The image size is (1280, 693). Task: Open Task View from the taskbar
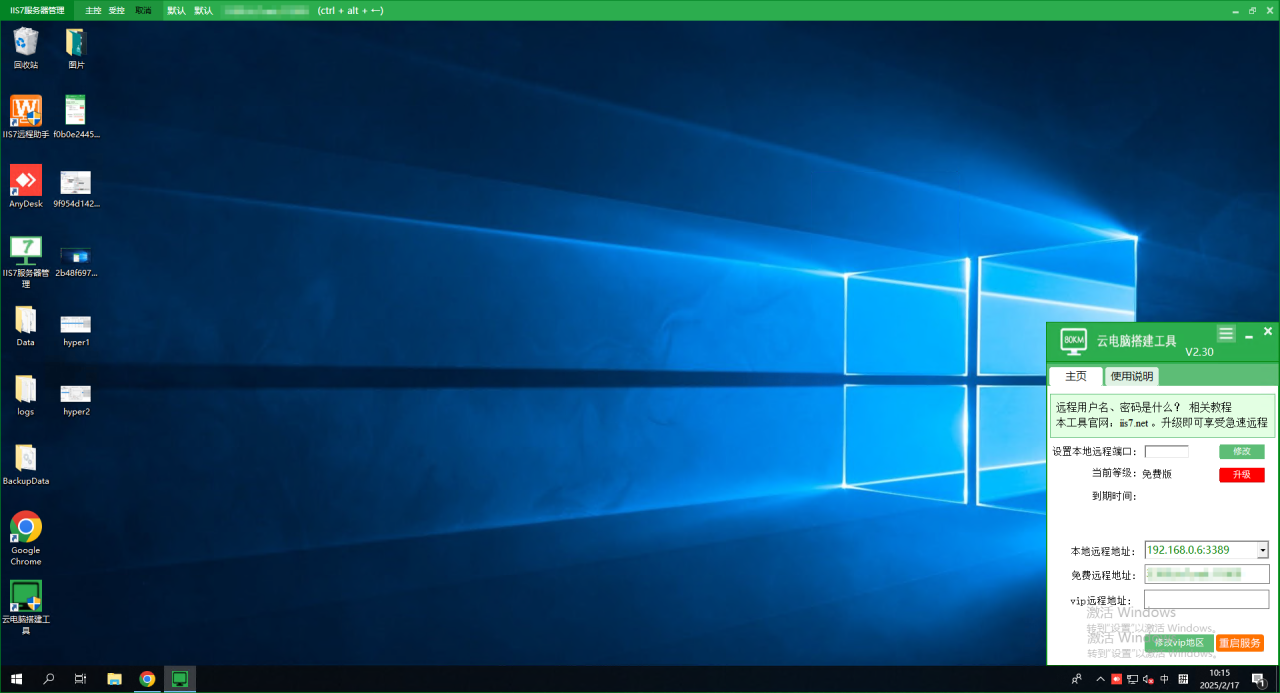tap(80, 679)
